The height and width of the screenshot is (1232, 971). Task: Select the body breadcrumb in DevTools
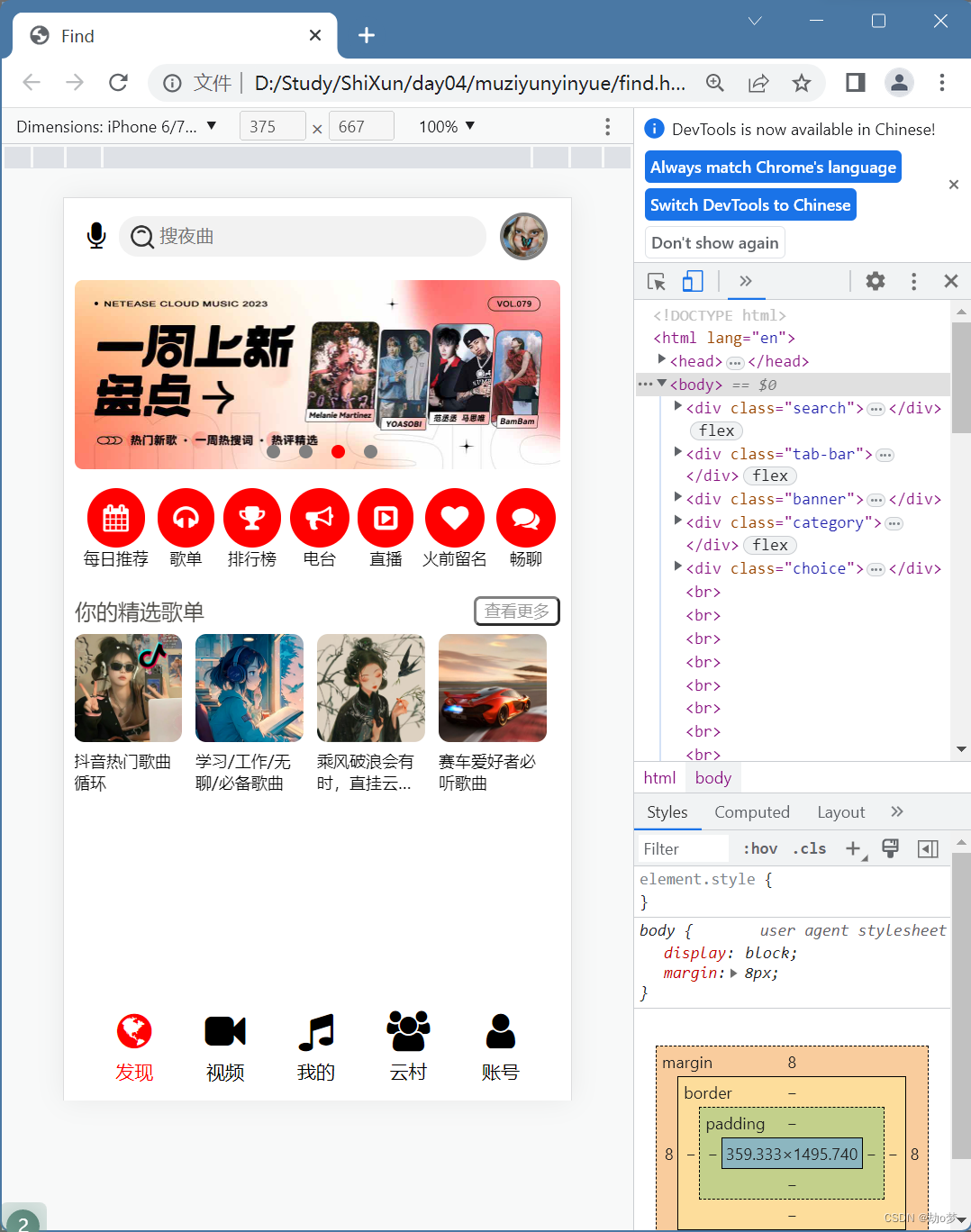712,777
